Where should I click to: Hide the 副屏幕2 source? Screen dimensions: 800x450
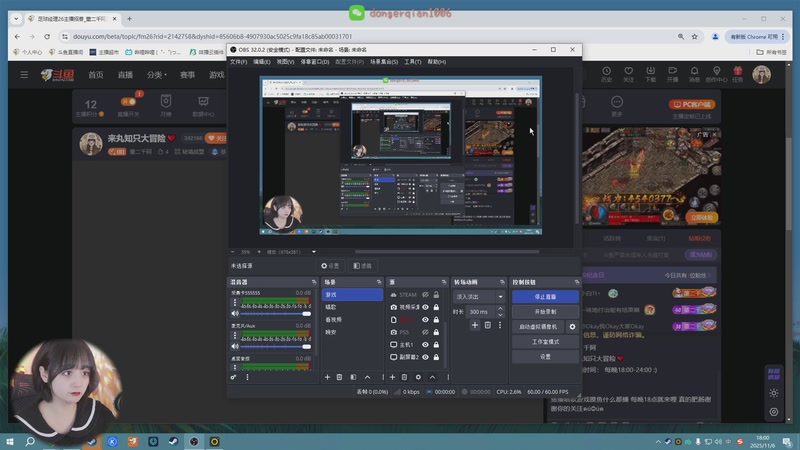pyautogui.click(x=425, y=357)
